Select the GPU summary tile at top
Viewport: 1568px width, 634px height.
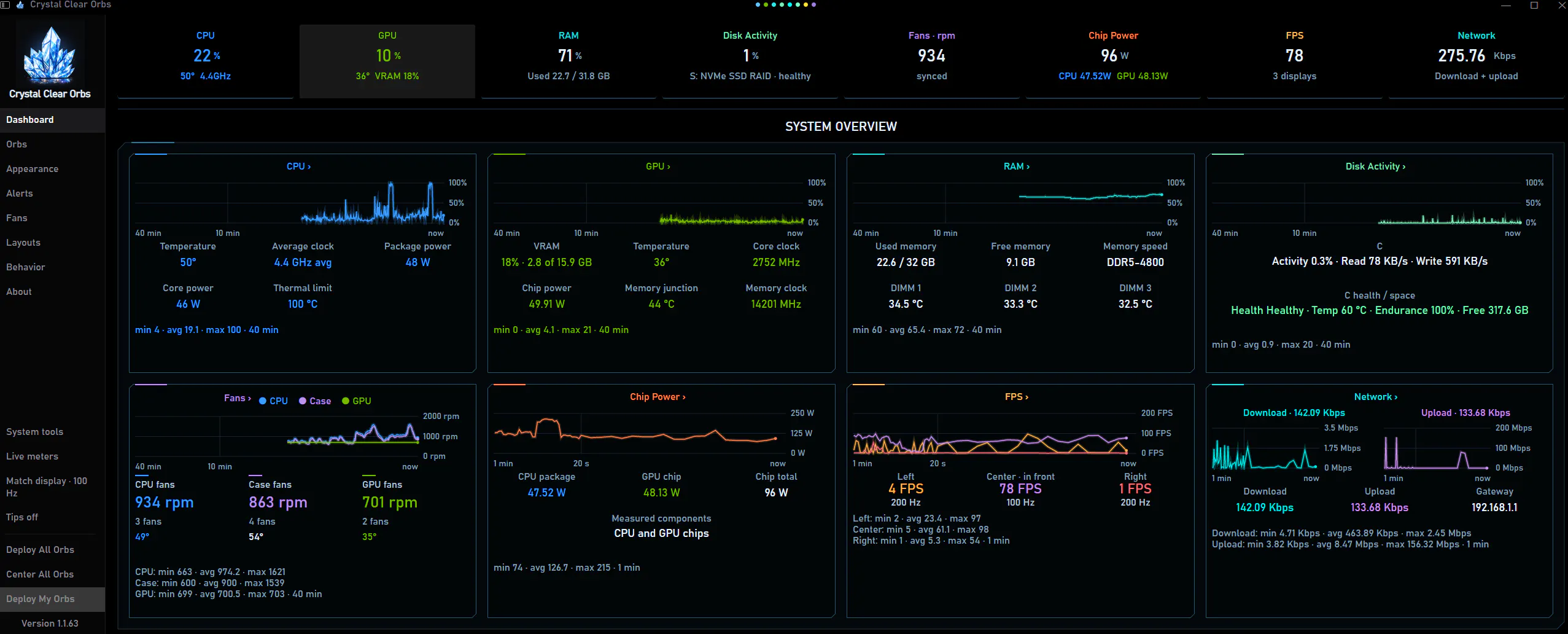click(x=387, y=61)
